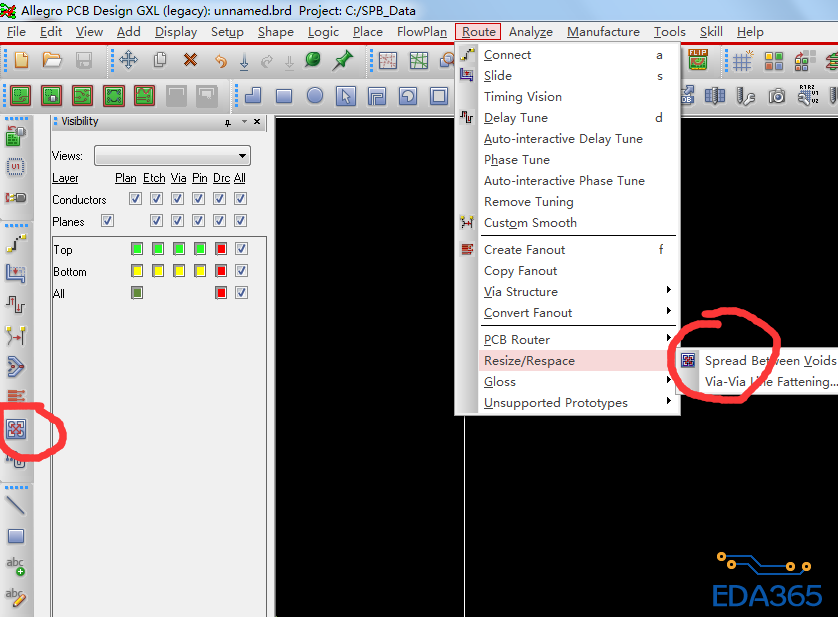Click the Via column header
The height and width of the screenshot is (617, 838).
click(179, 178)
